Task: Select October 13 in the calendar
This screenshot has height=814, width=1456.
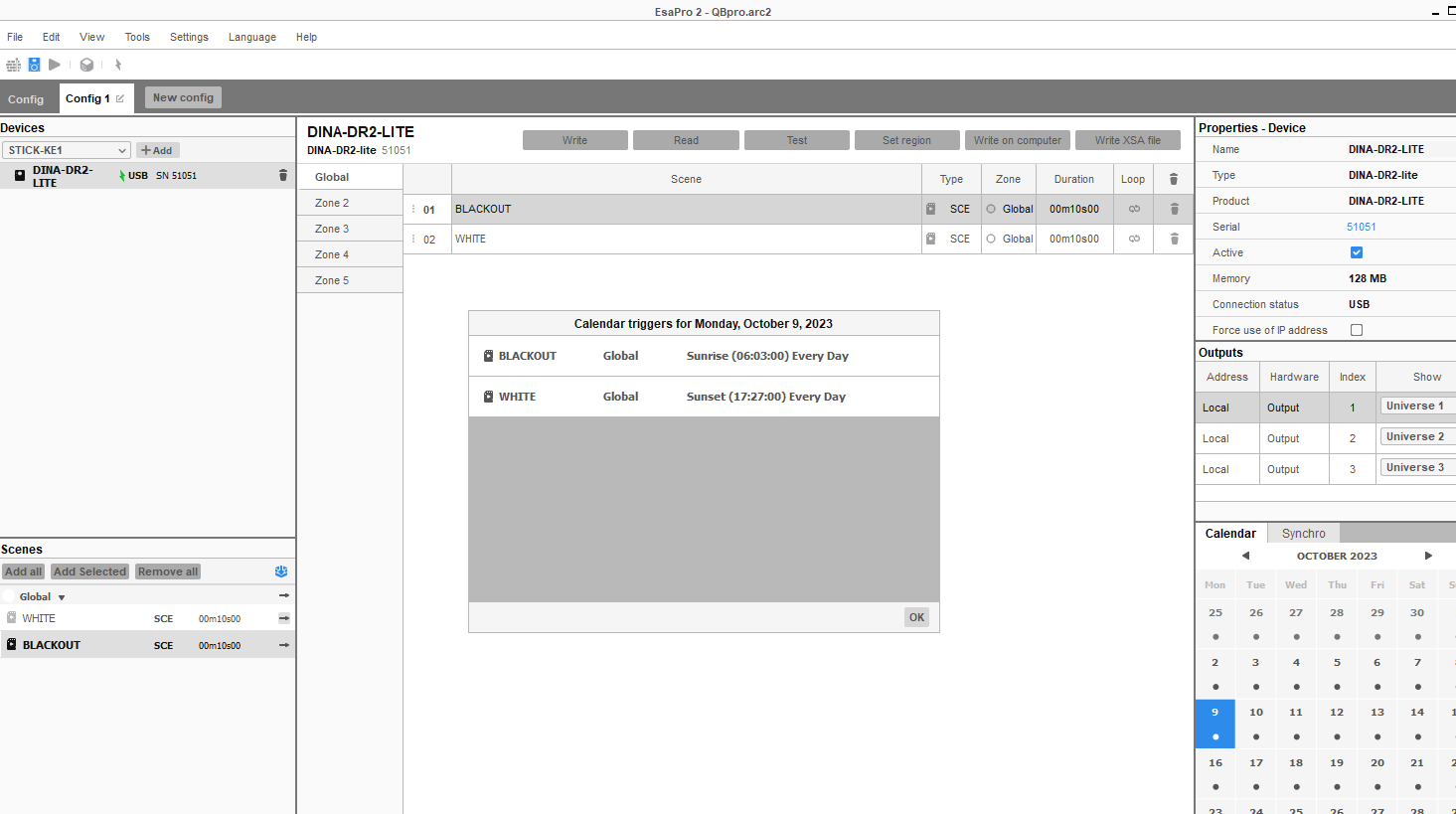Action: click(1377, 723)
